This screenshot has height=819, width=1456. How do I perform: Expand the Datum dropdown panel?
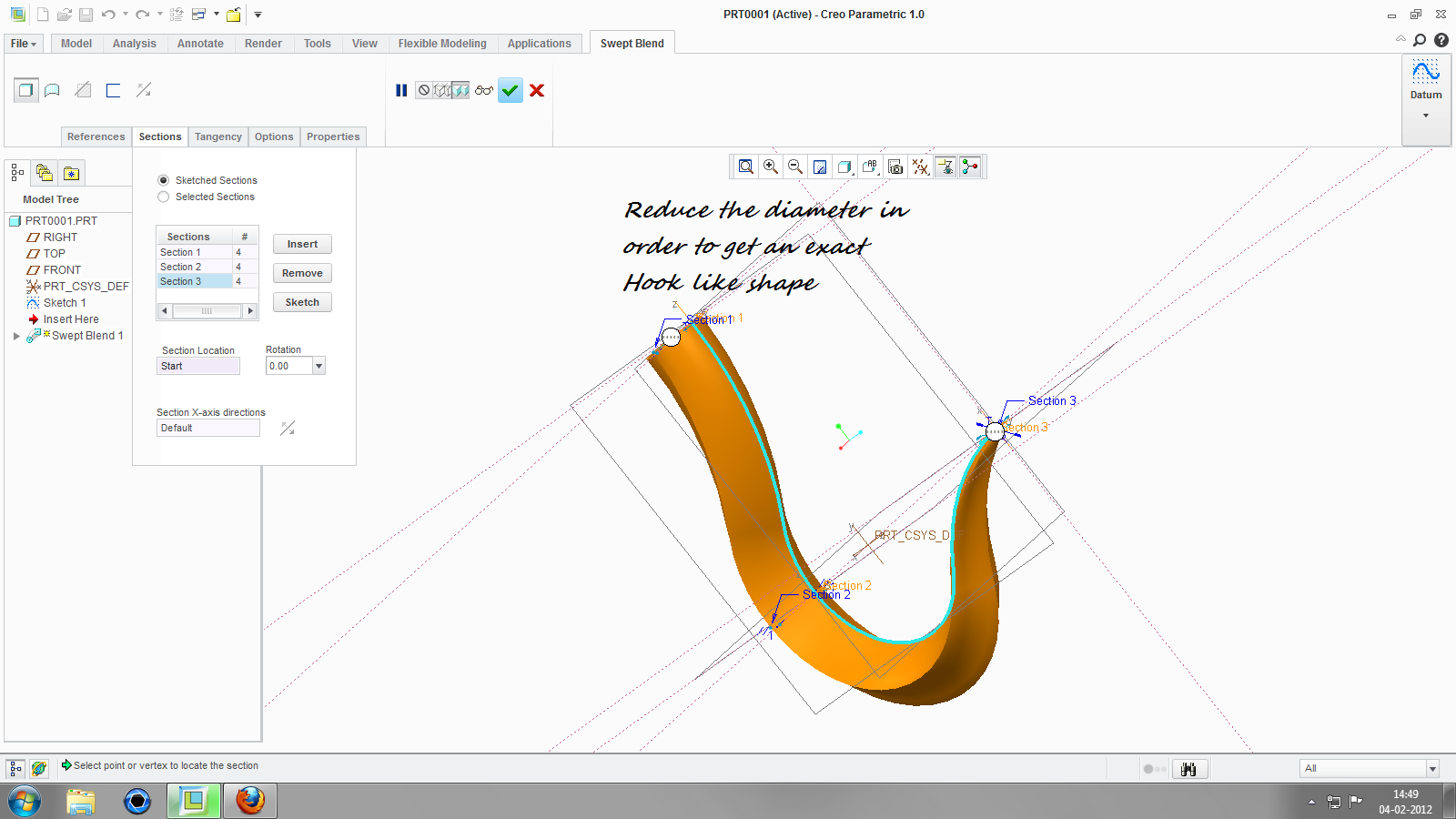point(1426,116)
